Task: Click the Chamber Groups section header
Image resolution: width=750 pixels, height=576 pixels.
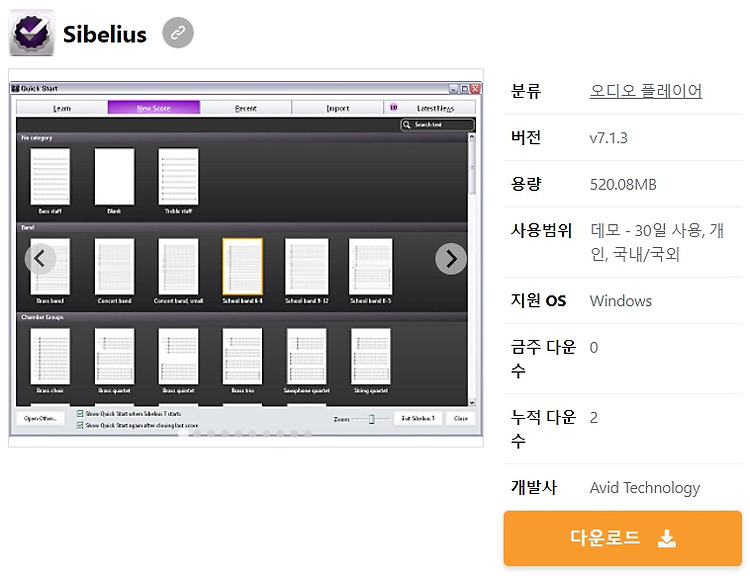Action: click(242, 317)
